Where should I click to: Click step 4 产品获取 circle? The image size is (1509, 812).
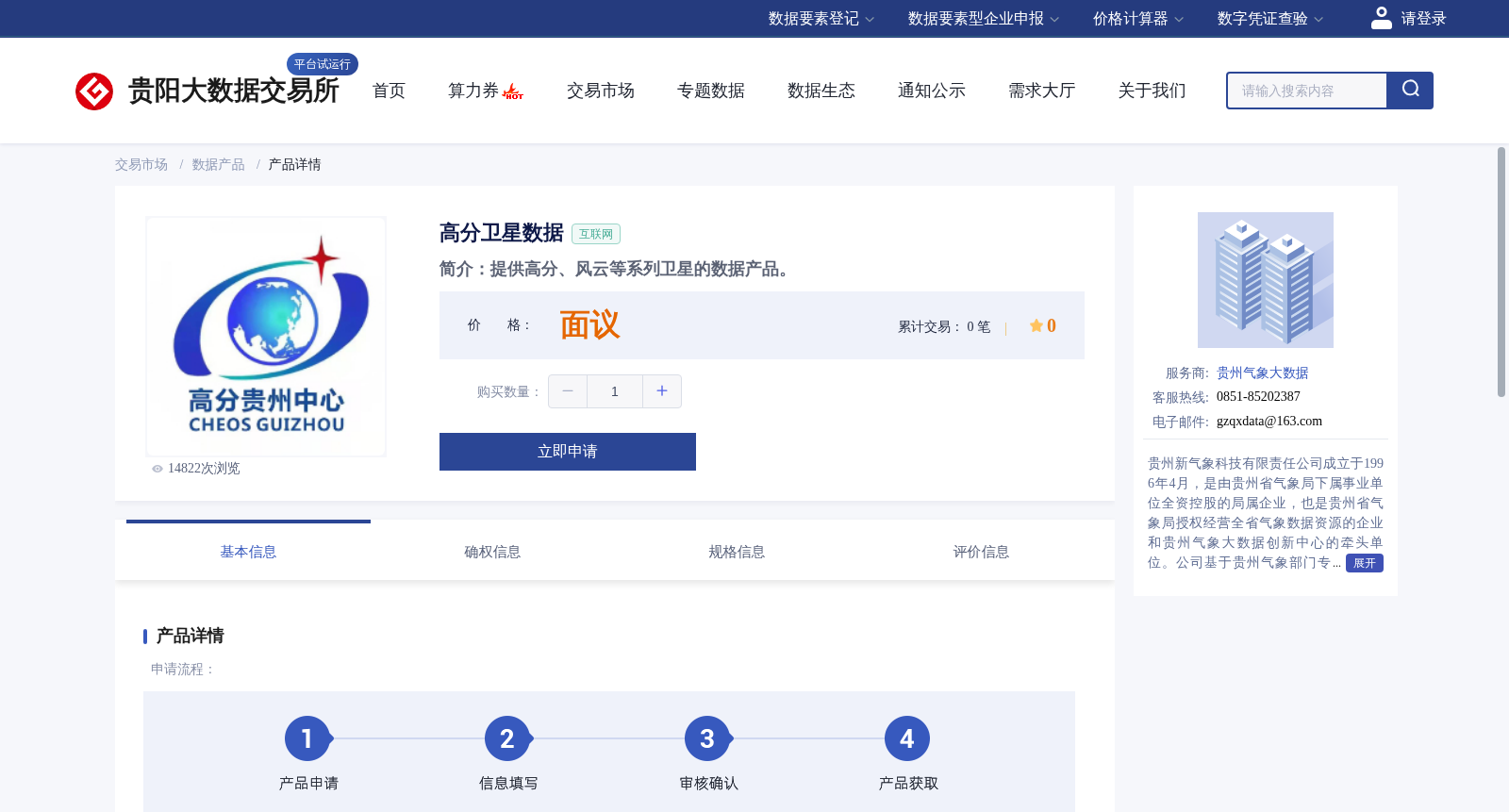907,738
